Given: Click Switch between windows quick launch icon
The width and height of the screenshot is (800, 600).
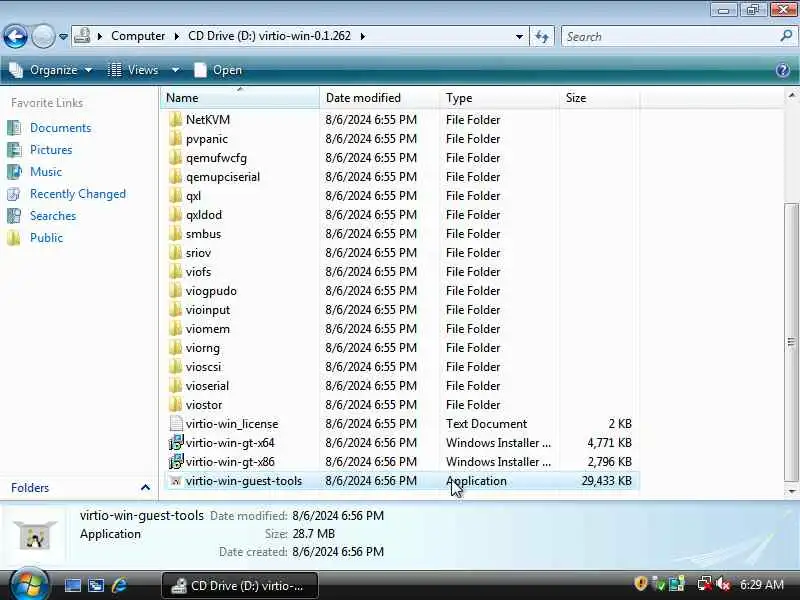Looking at the screenshot, I should click(x=96, y=585).
